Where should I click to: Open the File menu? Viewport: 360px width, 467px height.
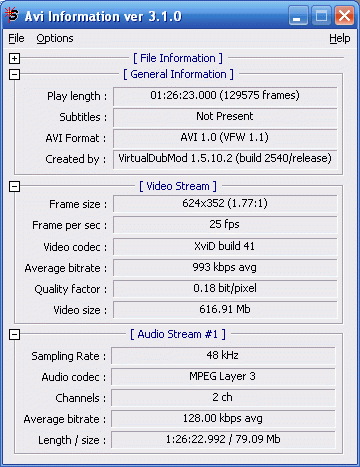[x=16, y=38]
